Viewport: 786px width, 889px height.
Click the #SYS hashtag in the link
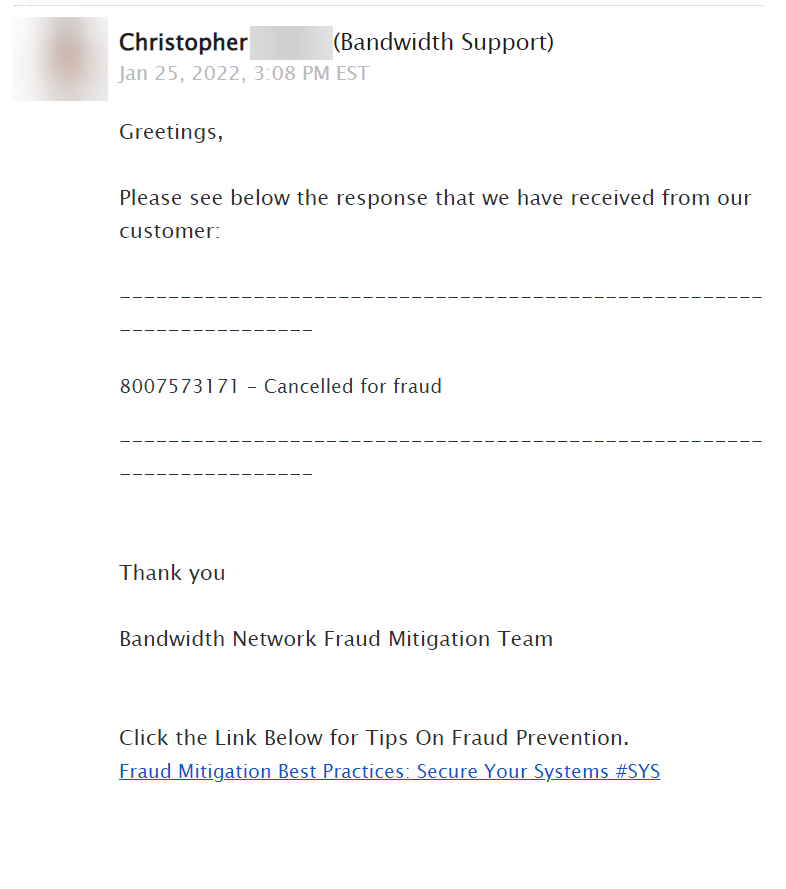coord(637,772)
